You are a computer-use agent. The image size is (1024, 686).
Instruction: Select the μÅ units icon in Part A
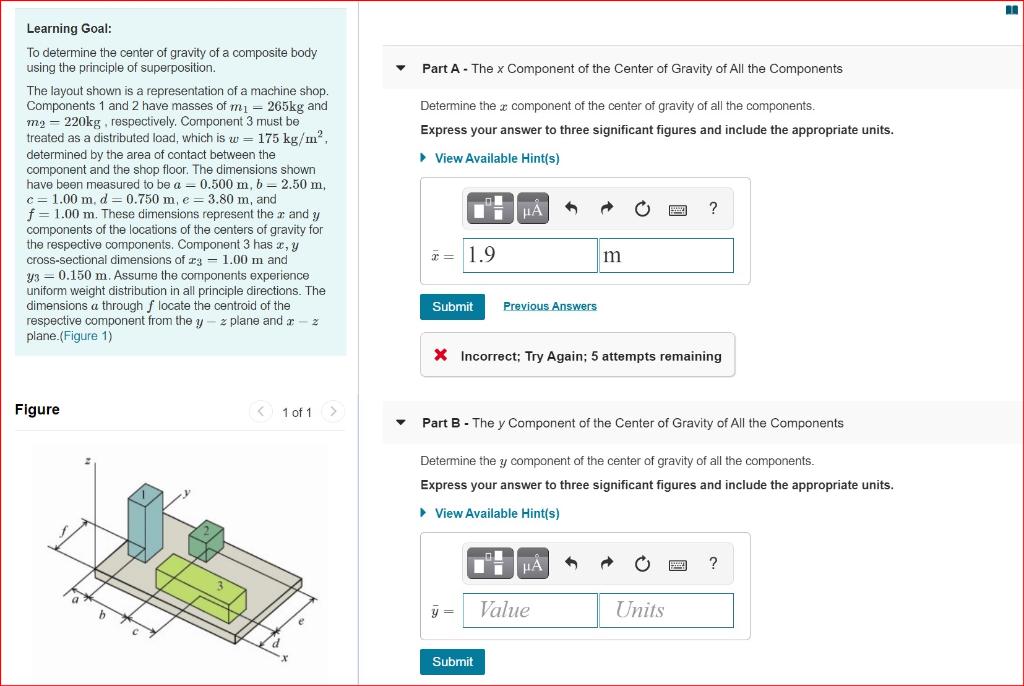531,208
